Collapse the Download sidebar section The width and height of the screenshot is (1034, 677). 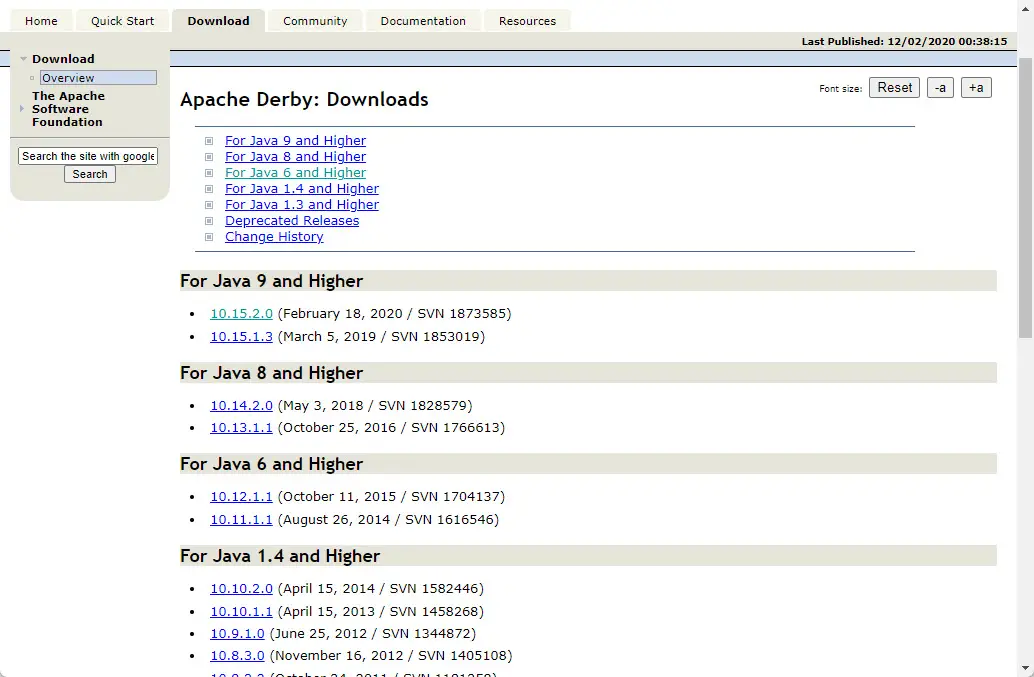[24, 59]
